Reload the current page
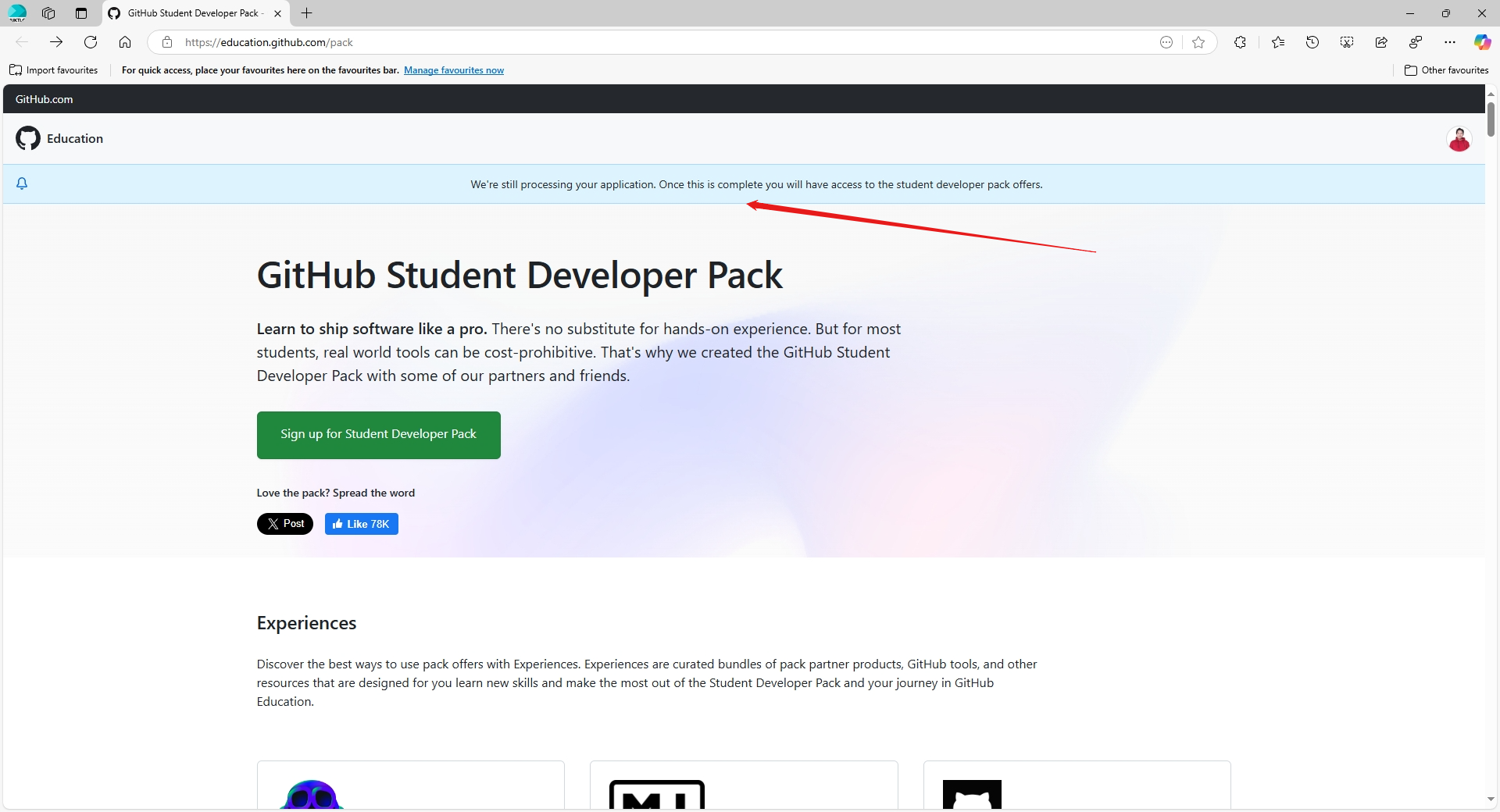Image resolution: width=1500 pixels, height=812 pixels. pos(91,42)
